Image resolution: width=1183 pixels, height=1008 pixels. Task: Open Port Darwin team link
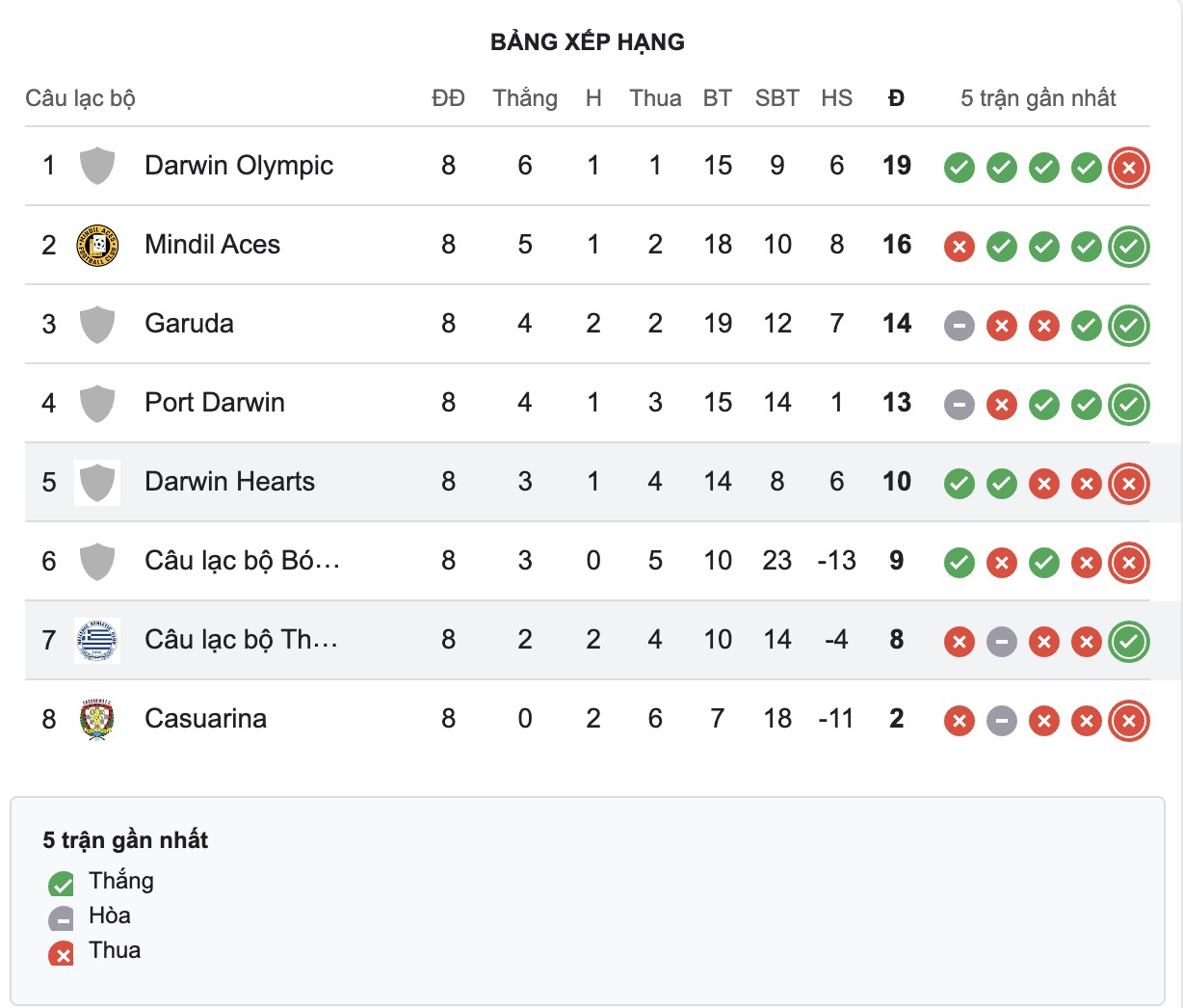tap(215, 403)
